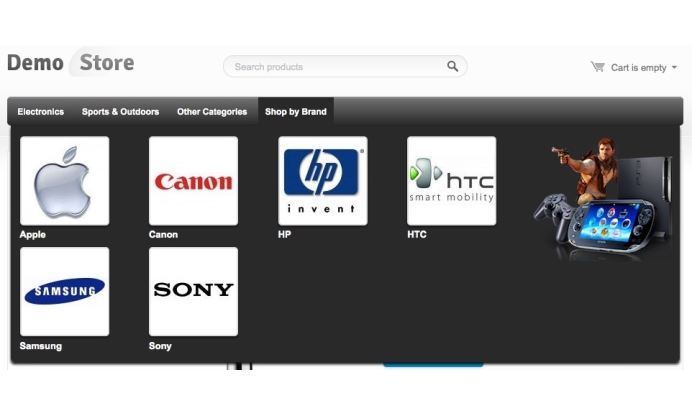
Task: Click the search magnifier icon
Action: [452, 66]
